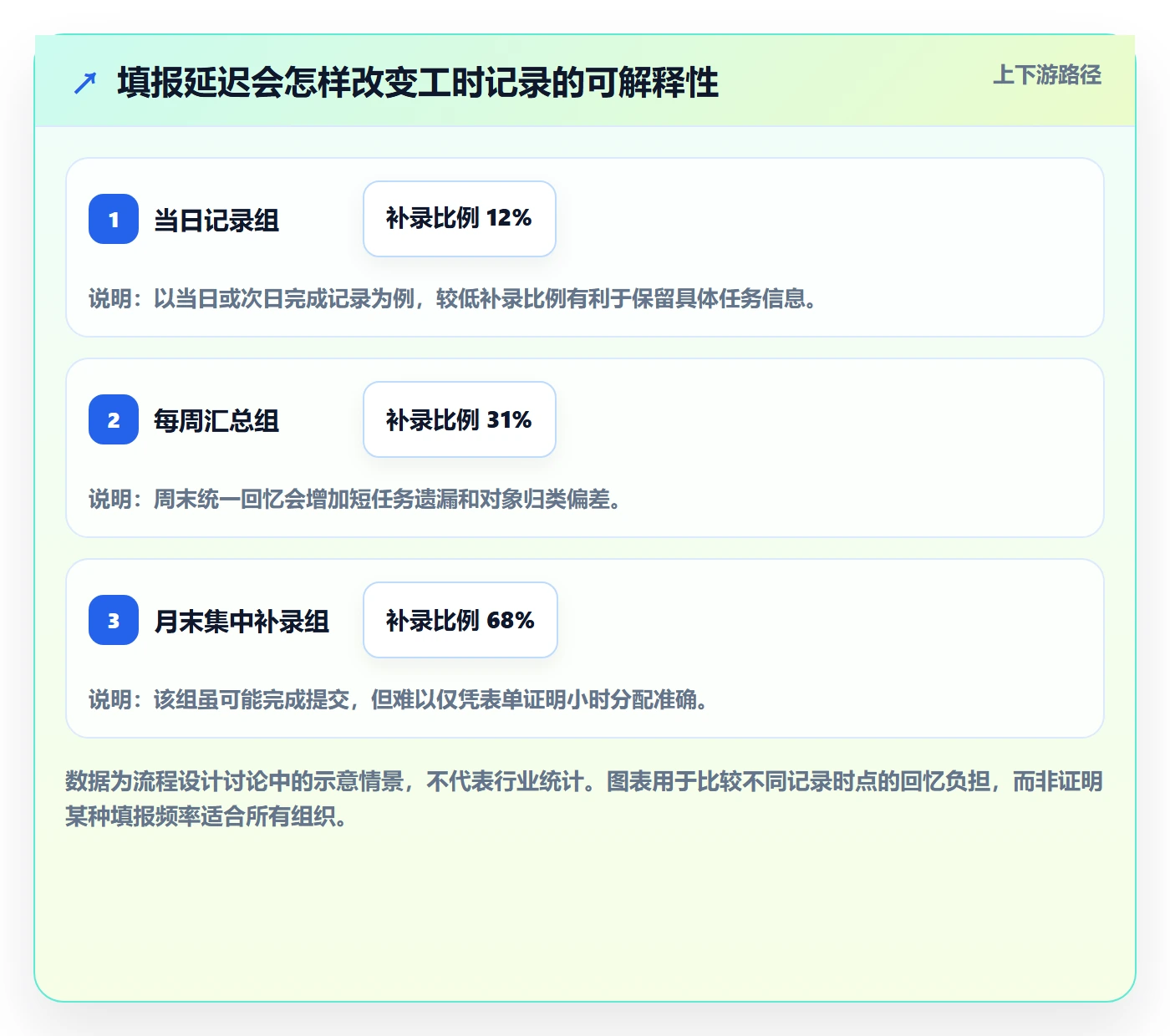This screenshot has width=1170, height=1036.
Task: Click the number 3 step badge
Action: coord(114,620)
